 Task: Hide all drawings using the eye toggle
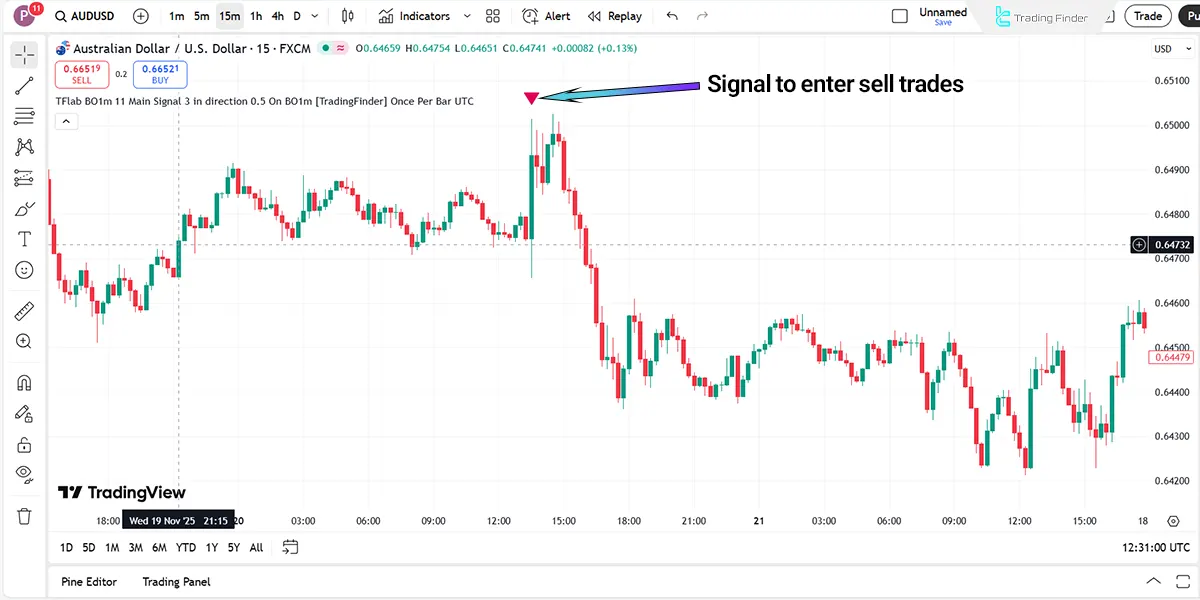click(24, 472)
